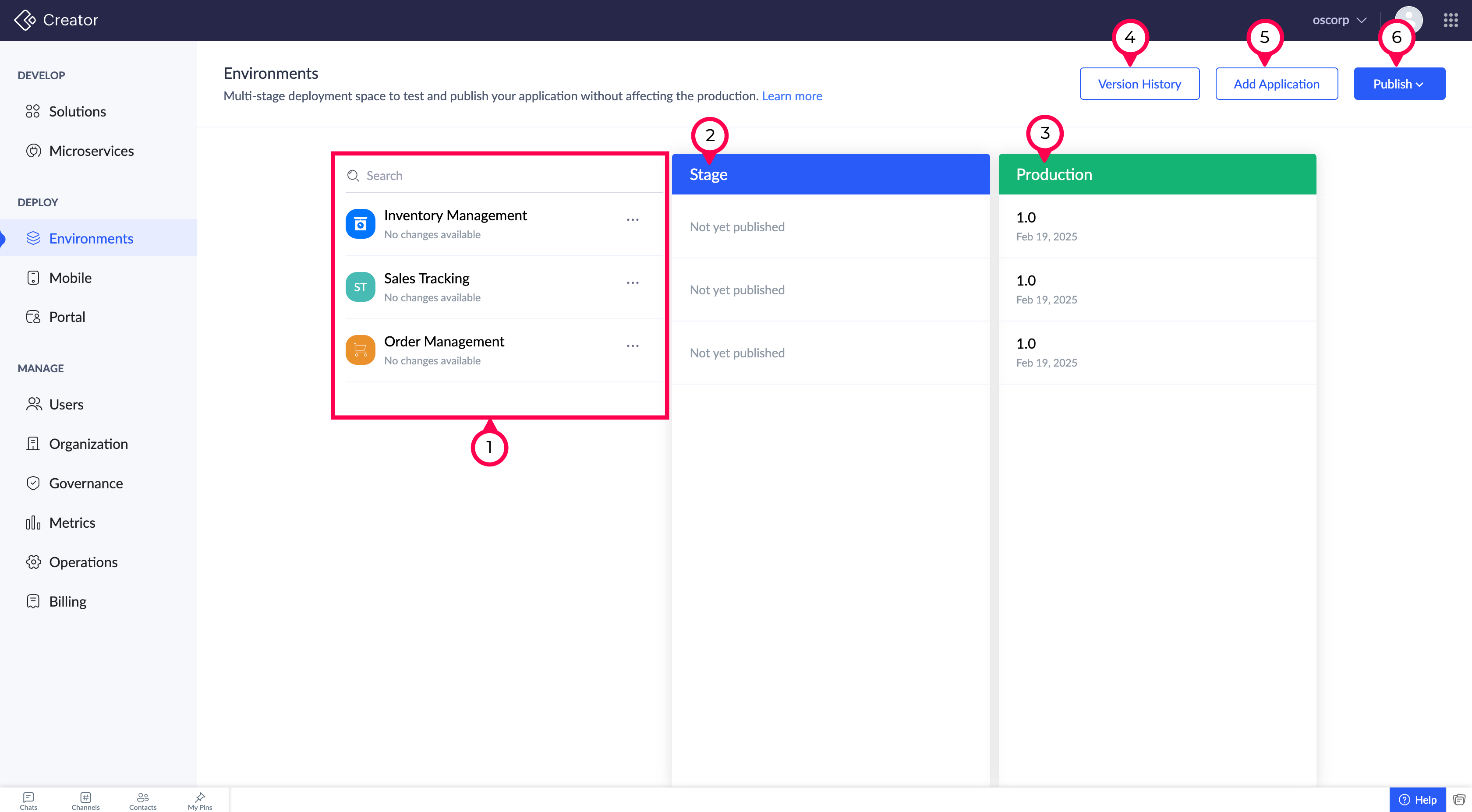Select Governance in the sidebar
The image size is (1472, 812).
(86, 484)
